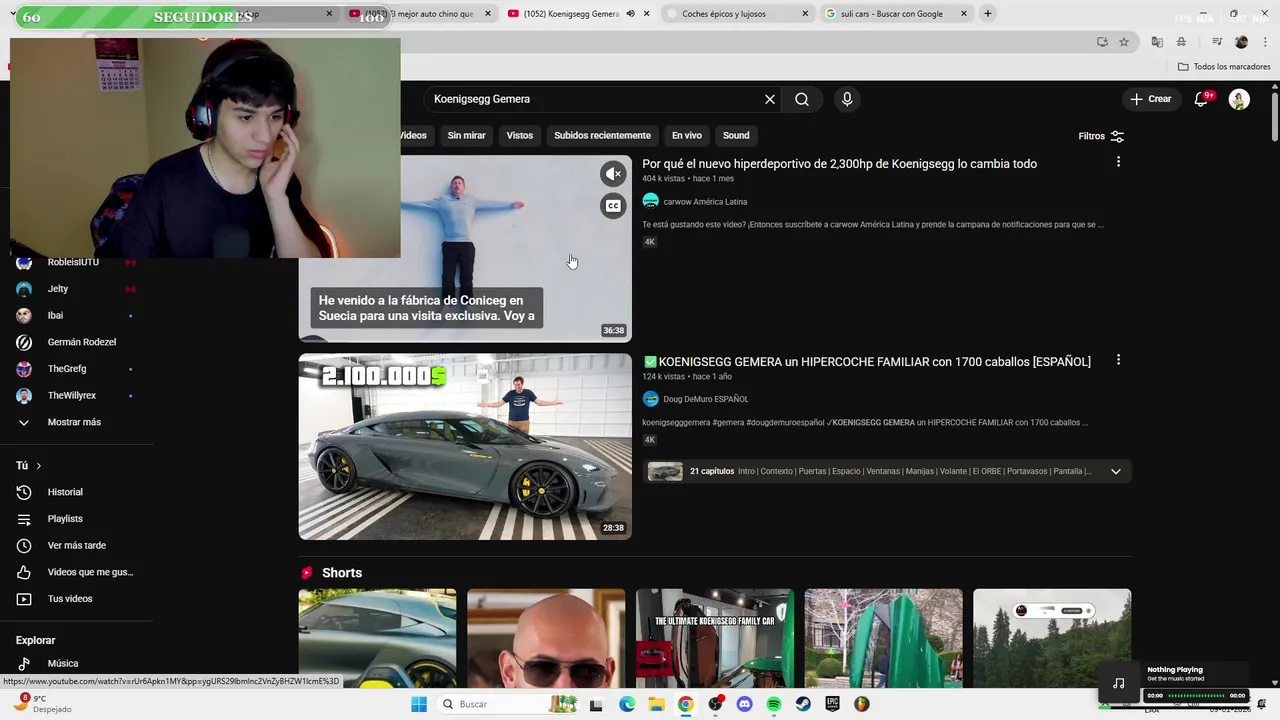This screenshot has width=1280, height=720.
Task: Open Microsoft Edge from the taskbar
Action: point(627,704)
